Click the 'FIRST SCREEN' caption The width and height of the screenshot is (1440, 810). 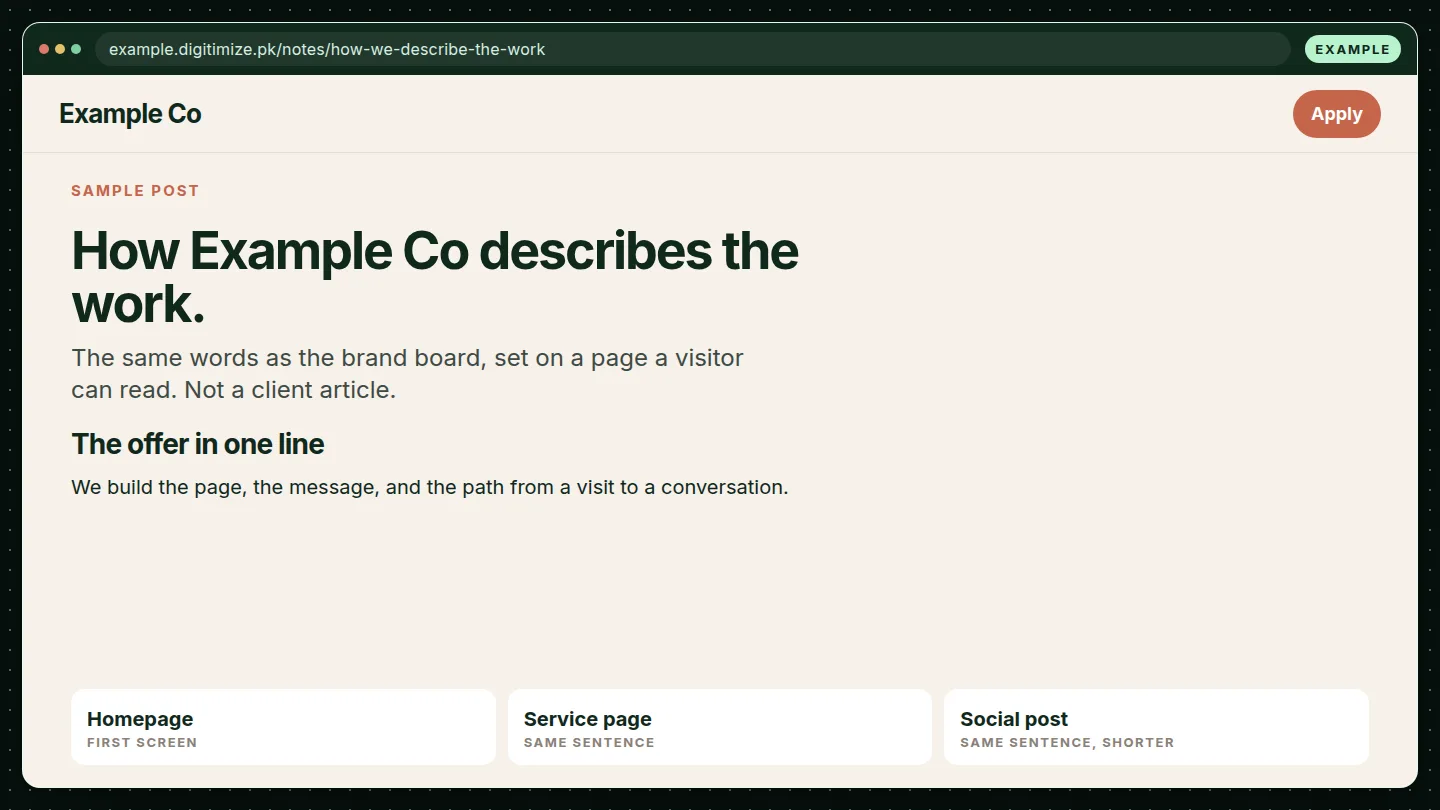tap(142, 743)
